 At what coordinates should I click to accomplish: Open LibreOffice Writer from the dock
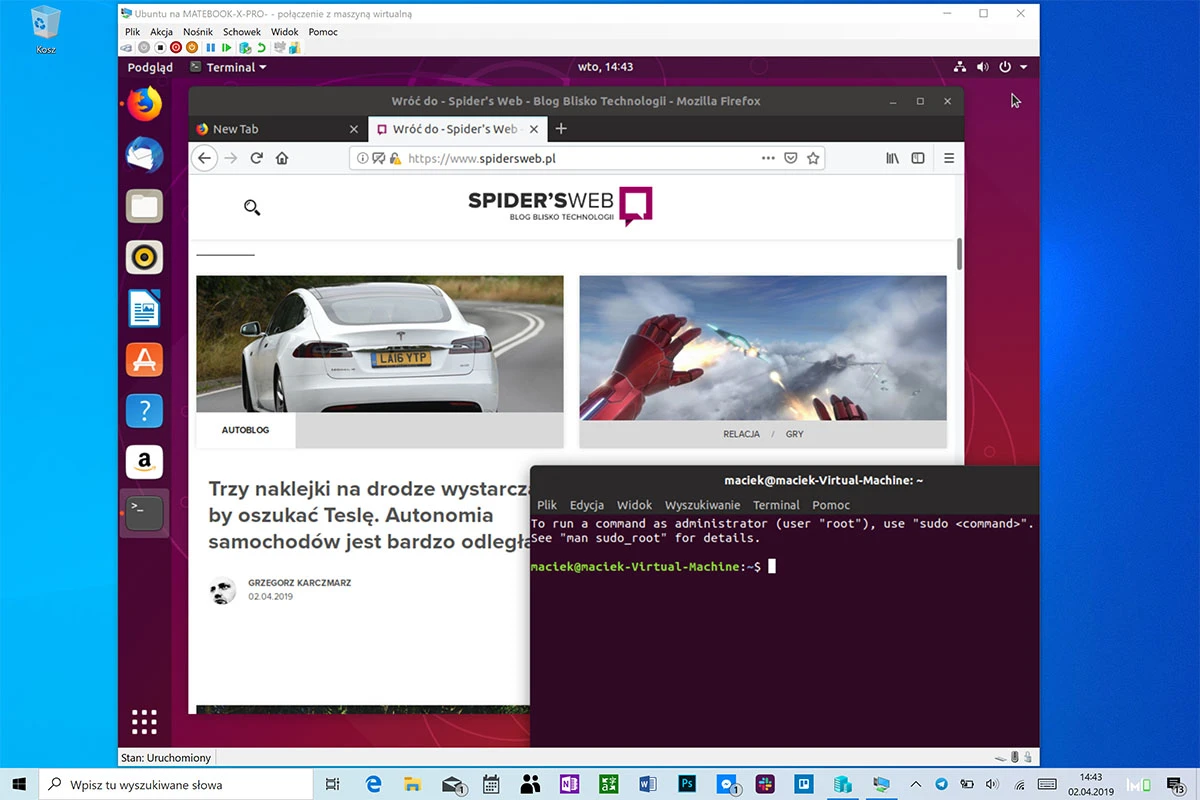point(145,308)
